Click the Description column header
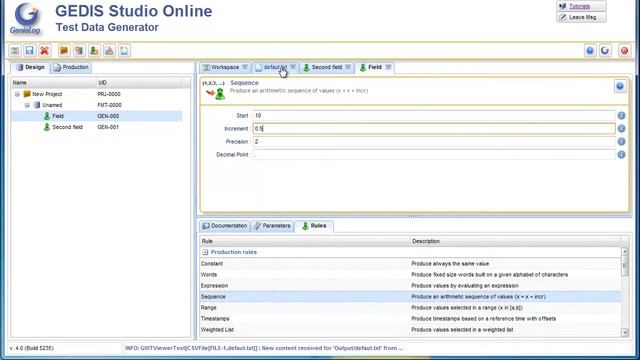The image size is (640, 360). click(515, 241)
